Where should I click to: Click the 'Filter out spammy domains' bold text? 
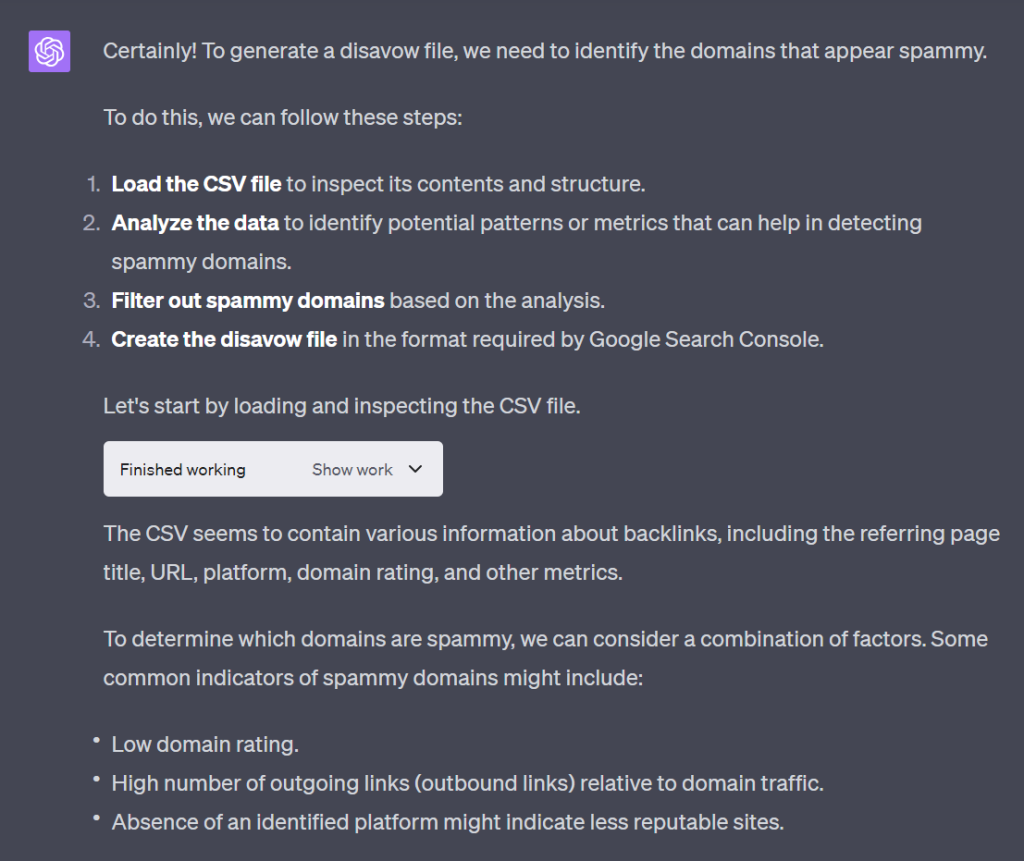click(x=248, y=301)
